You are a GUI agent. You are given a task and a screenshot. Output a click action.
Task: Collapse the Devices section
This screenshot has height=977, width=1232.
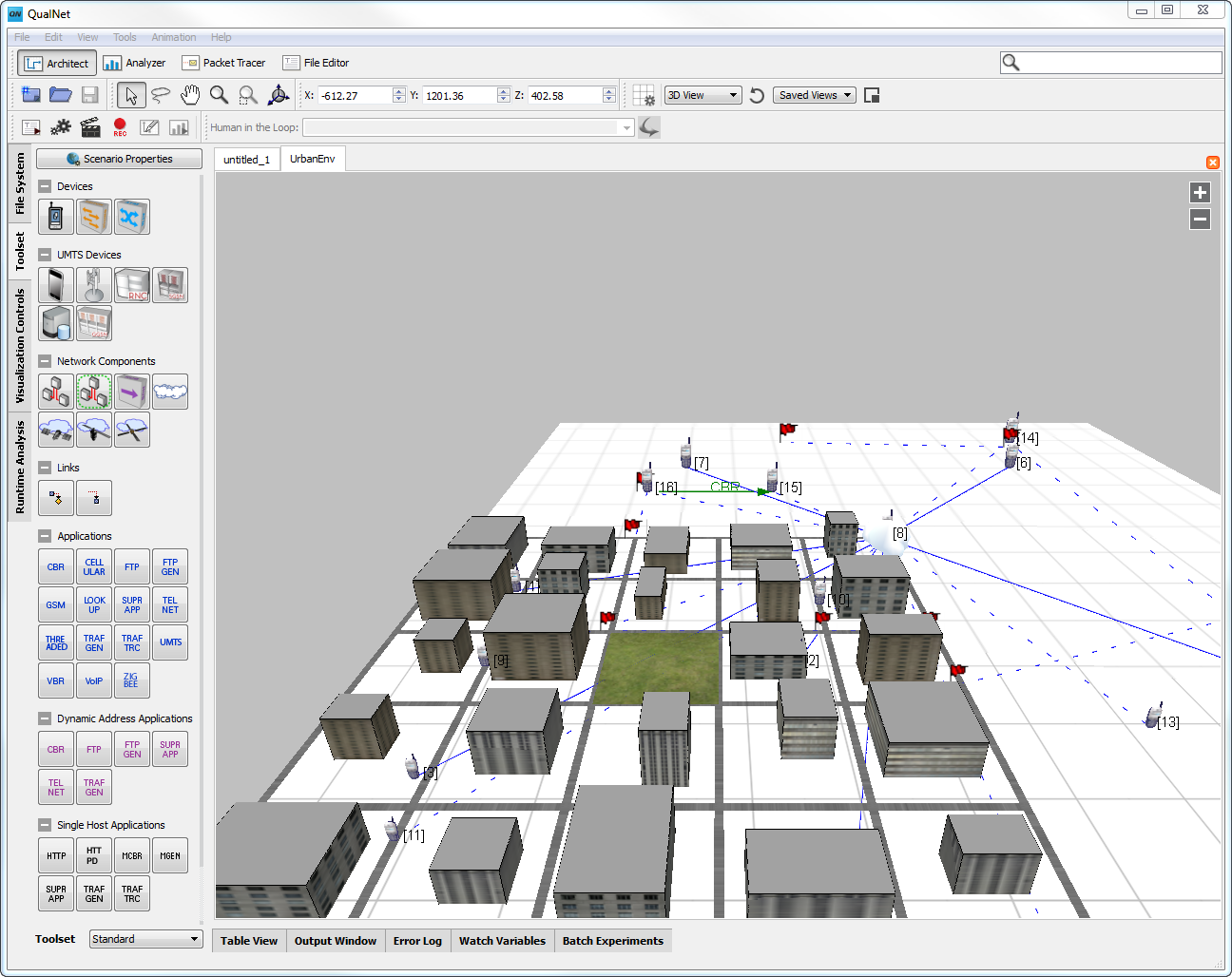tap(45, 186)
